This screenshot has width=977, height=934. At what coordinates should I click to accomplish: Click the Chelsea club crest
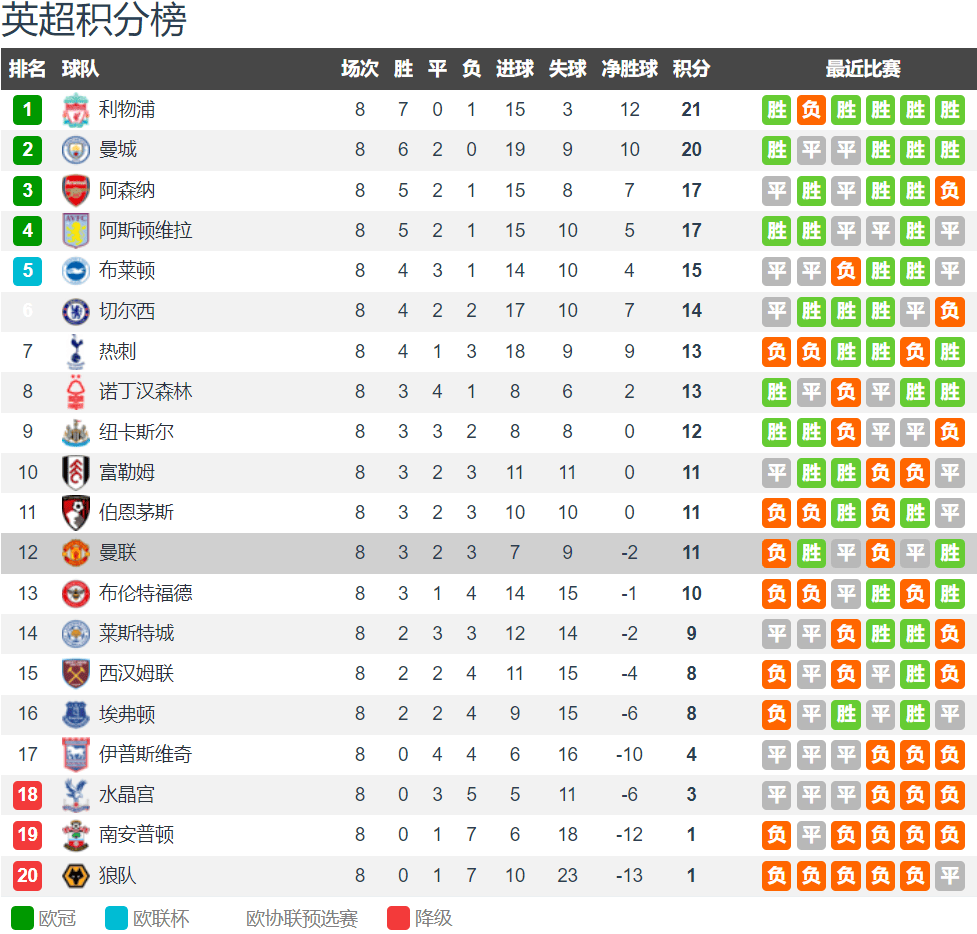(x=75, y=311)
